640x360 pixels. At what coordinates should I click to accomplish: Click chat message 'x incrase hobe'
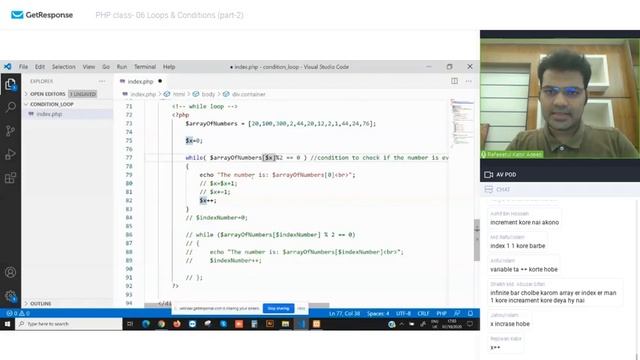coord(510,324)
